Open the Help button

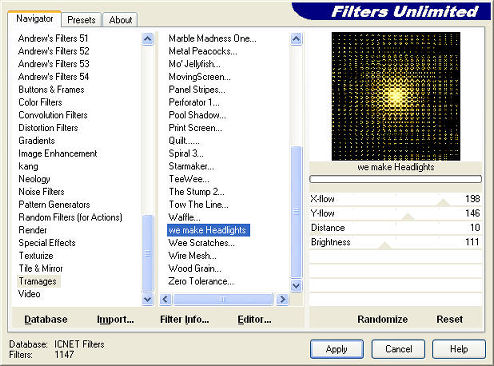coord(459,349)
